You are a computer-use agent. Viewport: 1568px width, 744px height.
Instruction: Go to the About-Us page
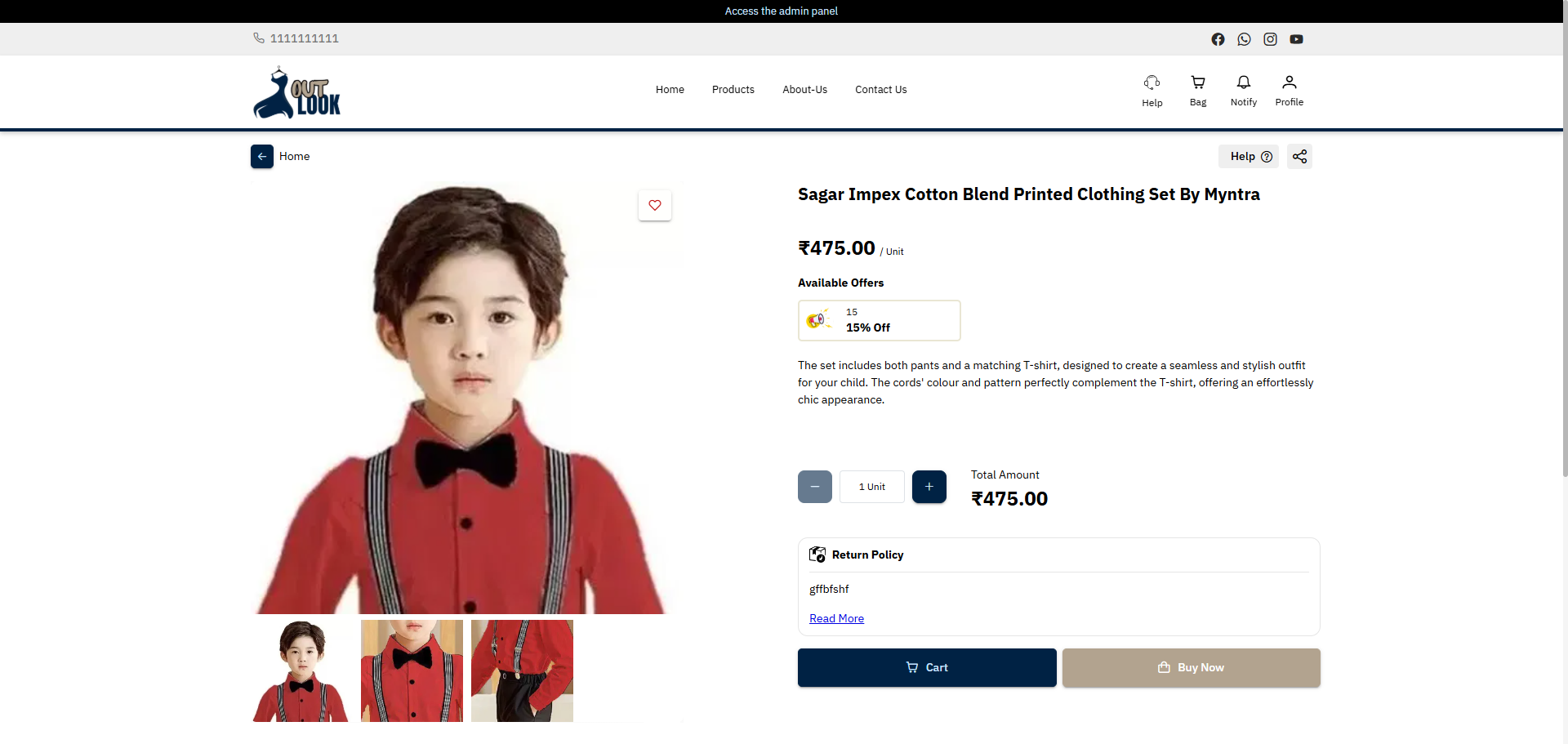[804, 90]
